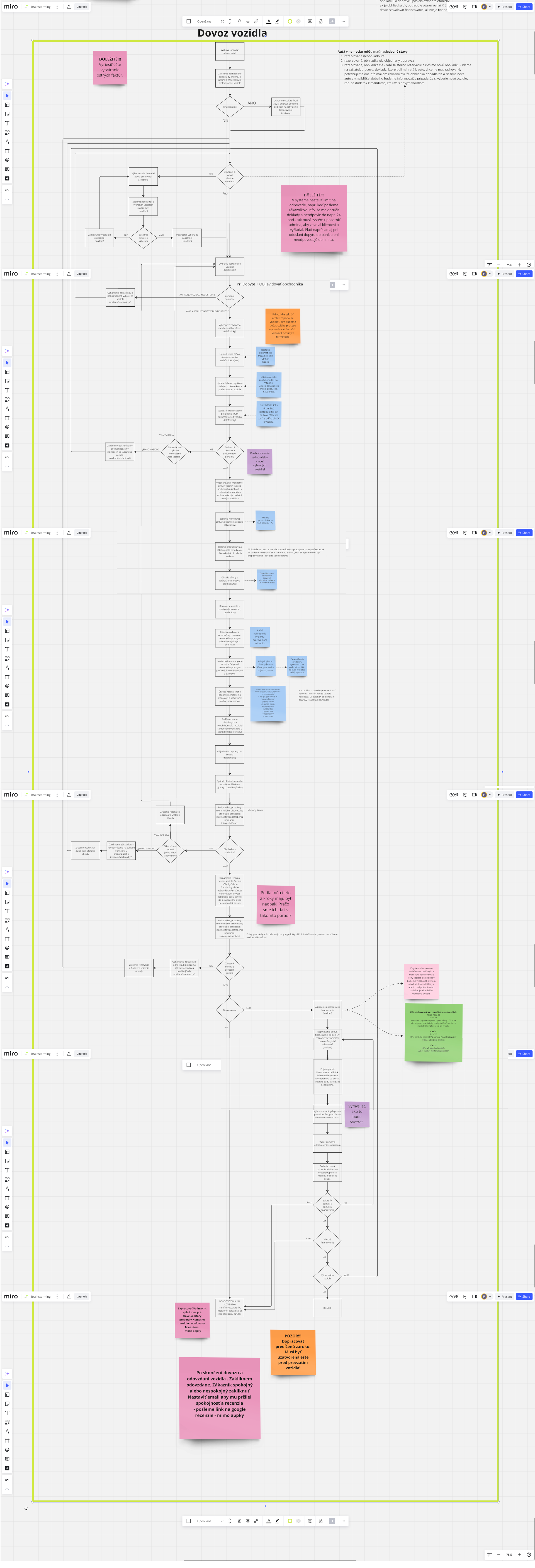Open text alignment in top context toolbar
Screen dimensions: 535x1568
tap(248, 21)
